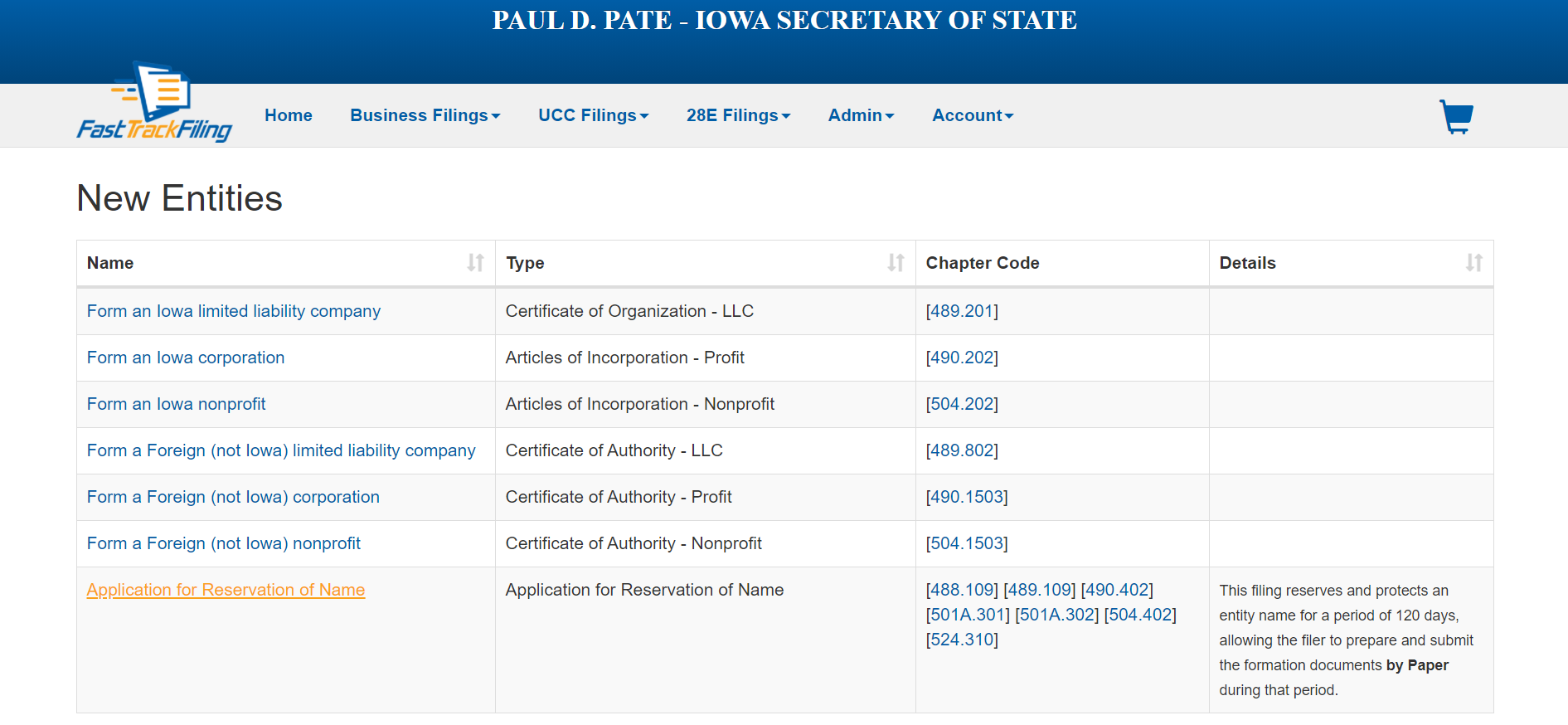The width and height of the screenshot is (1568, 725).
Task: Choose Form an Iowa nonprofit
Action: pos(177,404)
